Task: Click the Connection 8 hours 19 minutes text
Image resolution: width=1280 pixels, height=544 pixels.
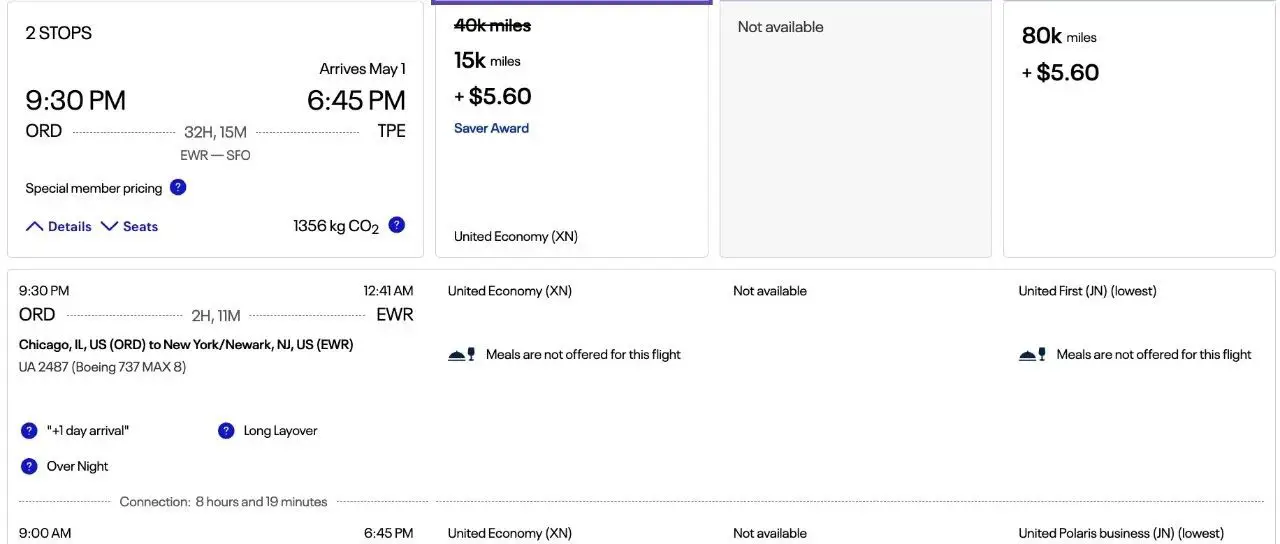Action: [223, 501]
